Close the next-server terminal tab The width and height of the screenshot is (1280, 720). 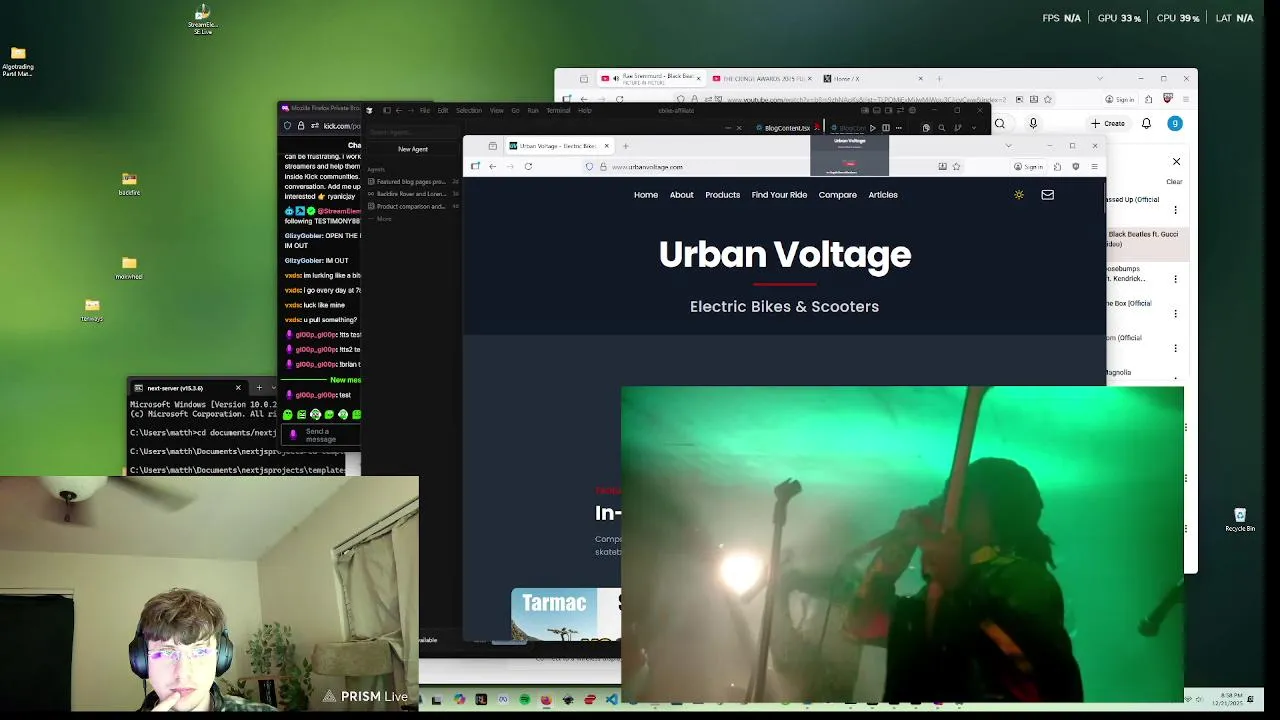click(238, 388)
